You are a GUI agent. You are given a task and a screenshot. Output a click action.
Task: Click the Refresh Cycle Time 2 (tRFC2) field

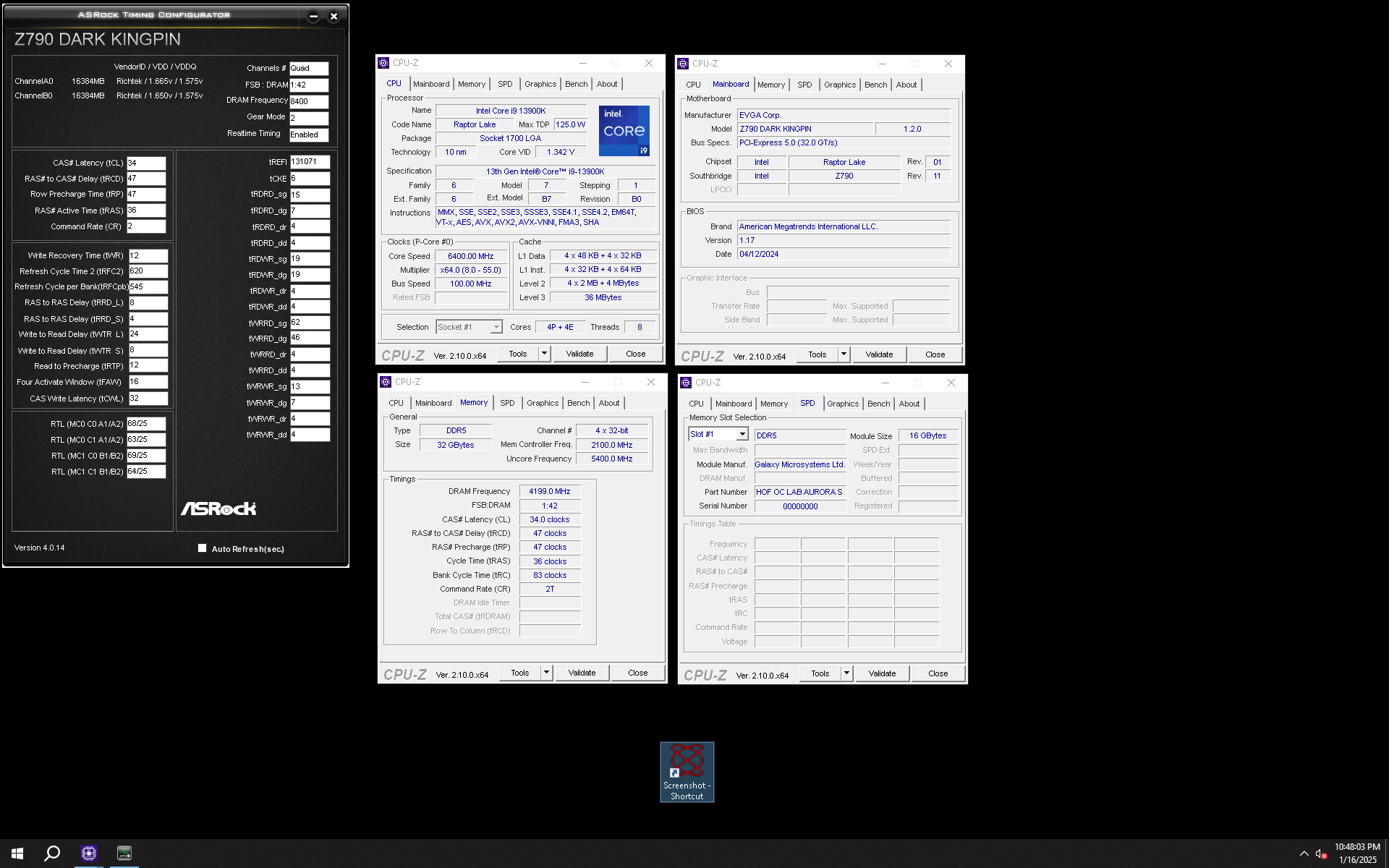point(148,271)
